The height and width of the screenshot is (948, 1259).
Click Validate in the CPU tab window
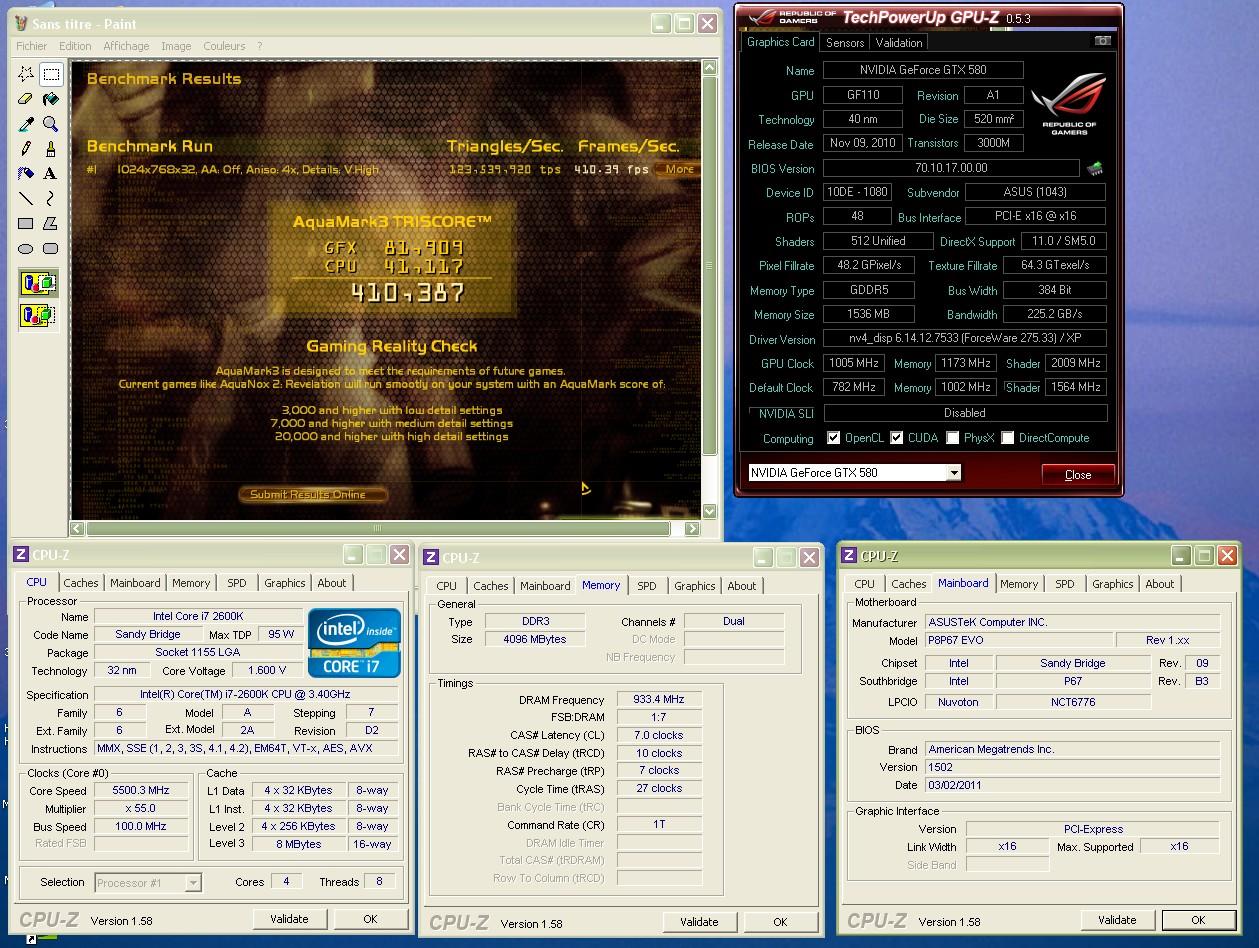289,919
